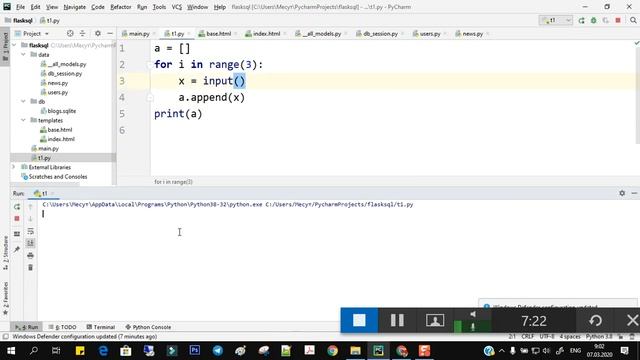Open Search Everywhere magnifier

coord(633,20)
